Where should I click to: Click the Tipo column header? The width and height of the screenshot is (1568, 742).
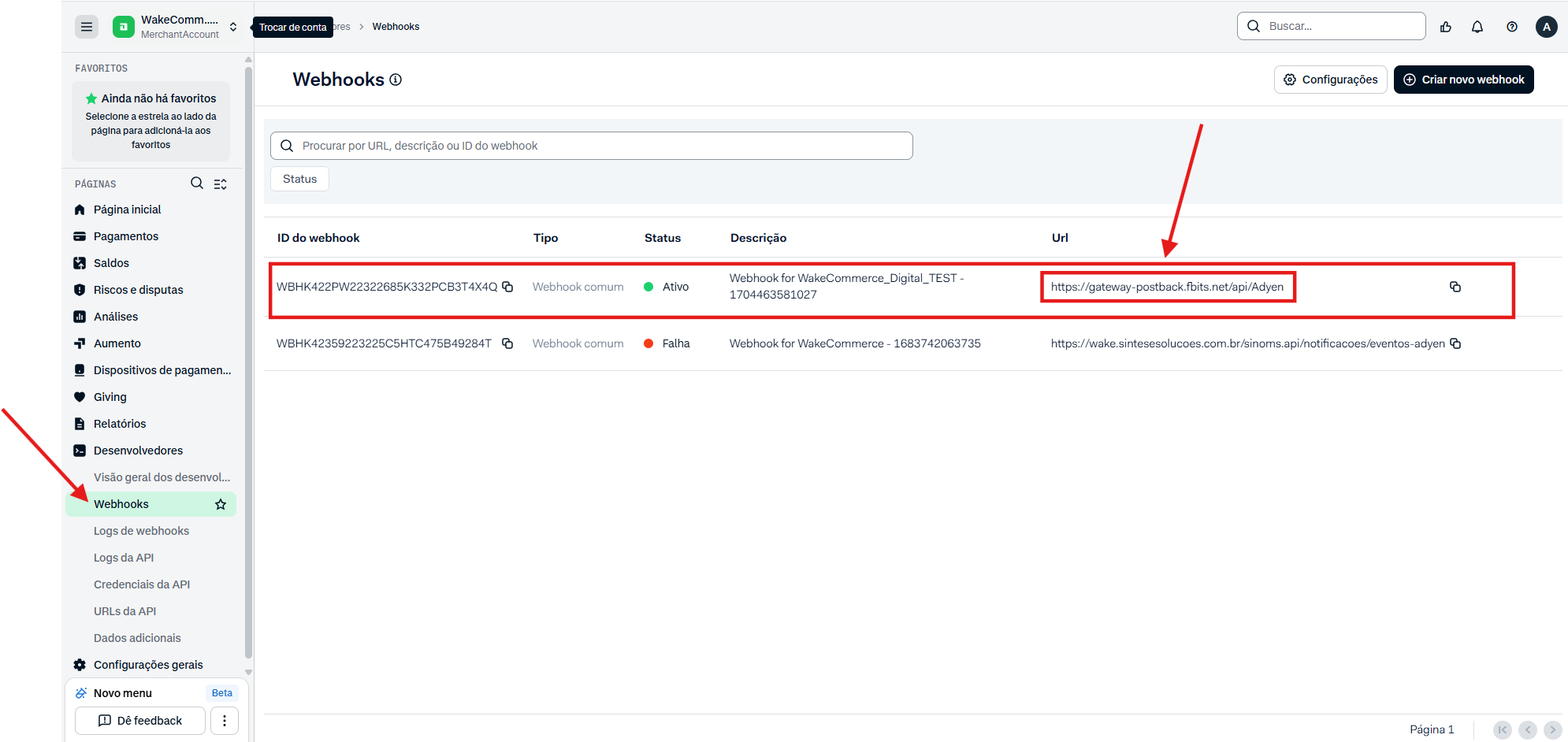545,238
